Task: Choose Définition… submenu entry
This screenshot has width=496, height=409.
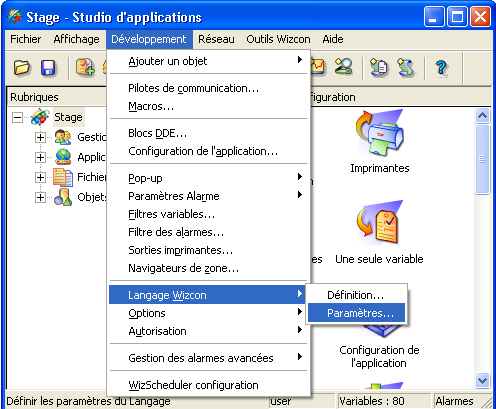Action: pyautogui.click(x=356, y=295)
